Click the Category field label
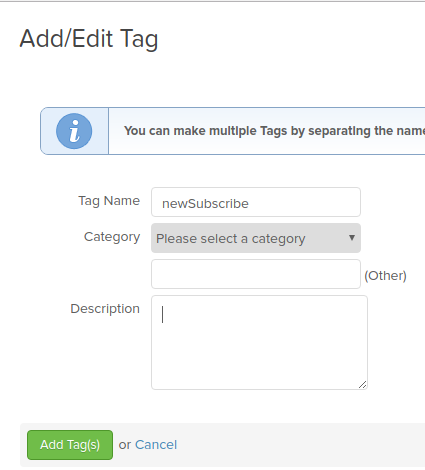This screenshot has width=425, height=470. coord(112,237)
